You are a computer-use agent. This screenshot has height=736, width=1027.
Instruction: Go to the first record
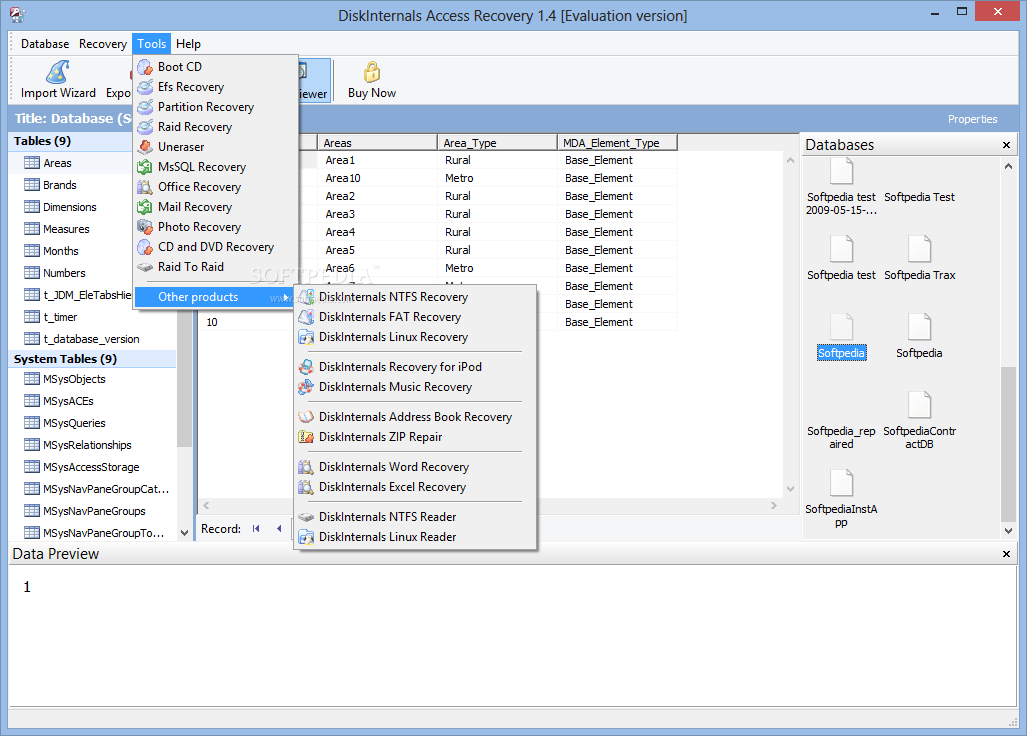click(x=256, y=528)
